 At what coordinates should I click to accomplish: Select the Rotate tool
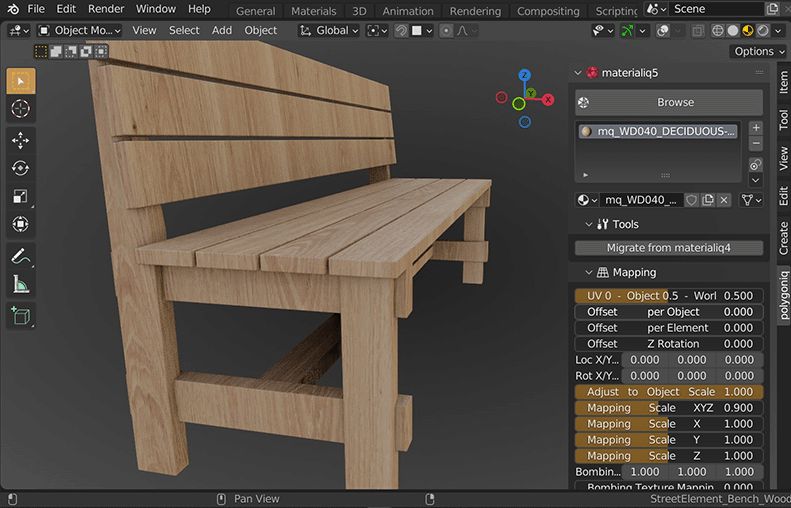pos(21,168)
